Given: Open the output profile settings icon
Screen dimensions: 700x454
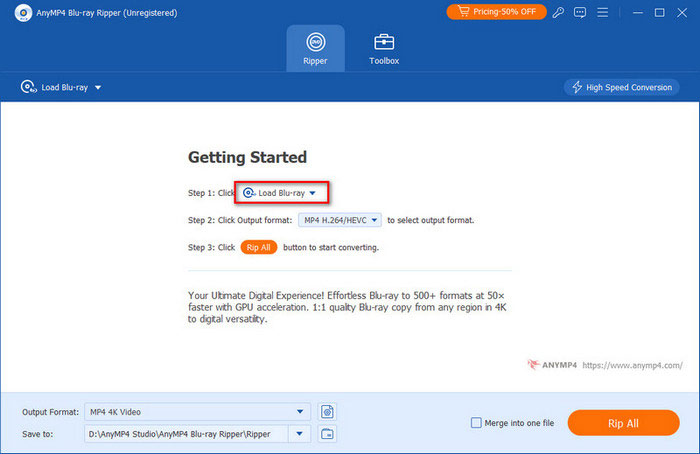Looking at the screenshot, I should (327, 412).
